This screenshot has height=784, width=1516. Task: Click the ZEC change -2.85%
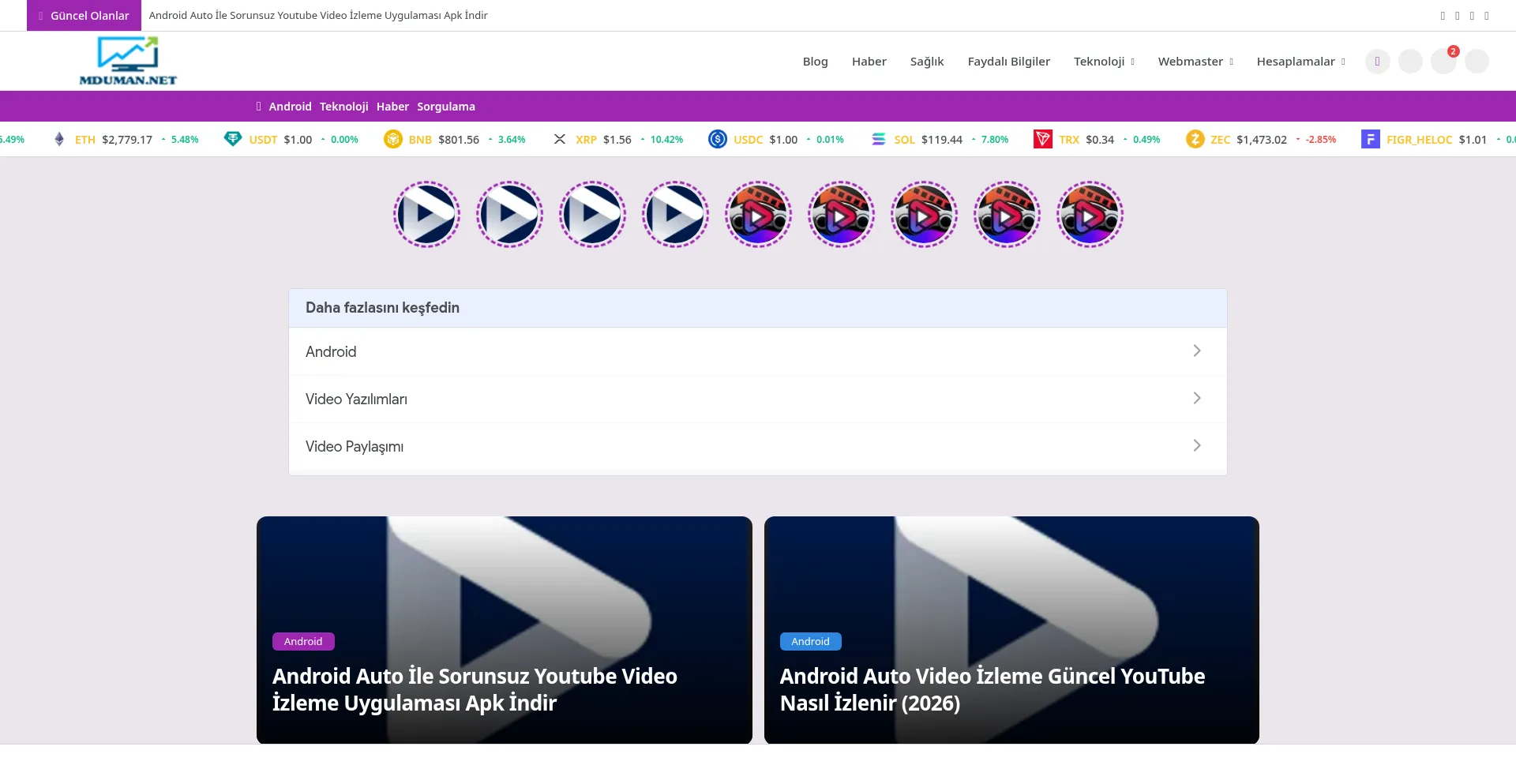tap(1320, 140)
